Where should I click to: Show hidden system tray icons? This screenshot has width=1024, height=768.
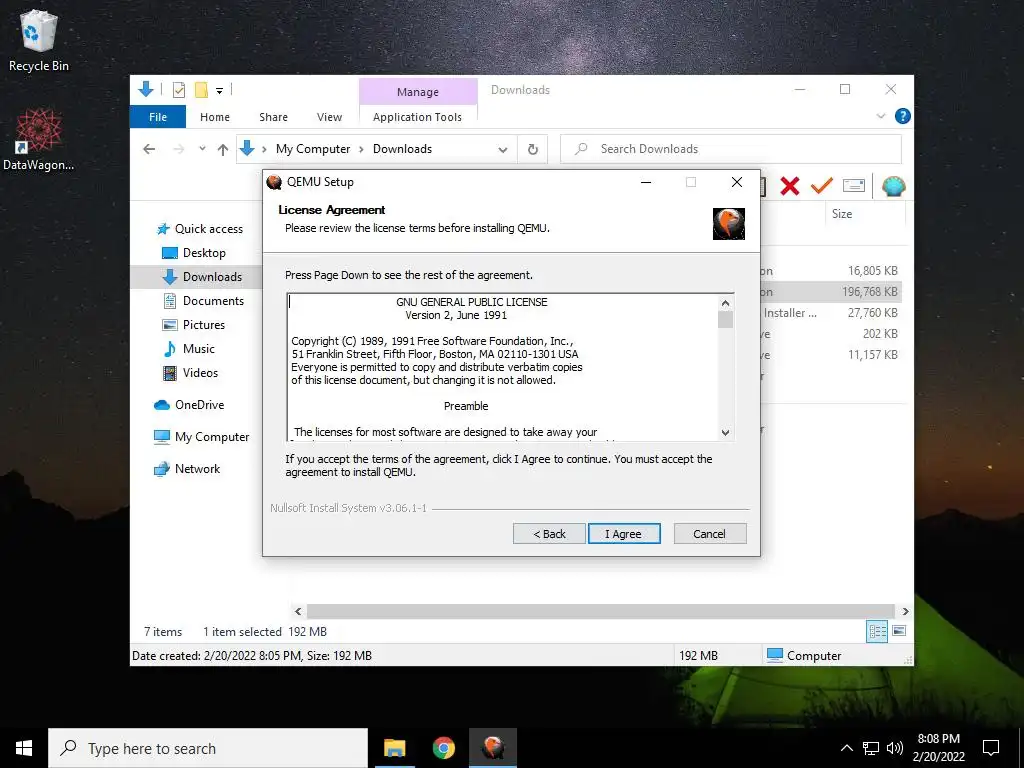pos(846,748)
